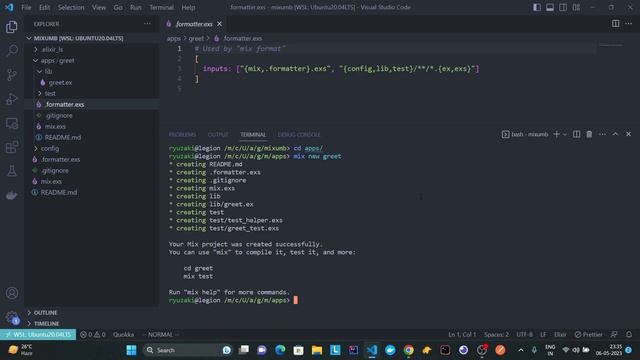
Task: Open File Explorer from taskbar
Action: coord(317,350)
